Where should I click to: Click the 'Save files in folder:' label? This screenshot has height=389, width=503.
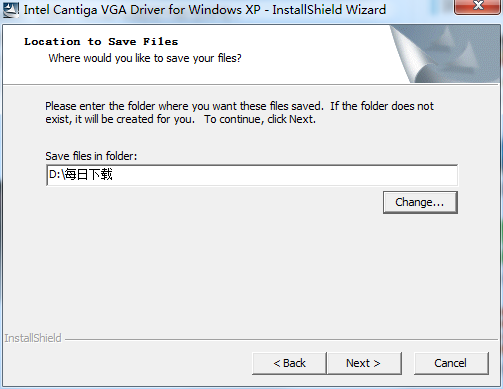click(x=91, y=156)
